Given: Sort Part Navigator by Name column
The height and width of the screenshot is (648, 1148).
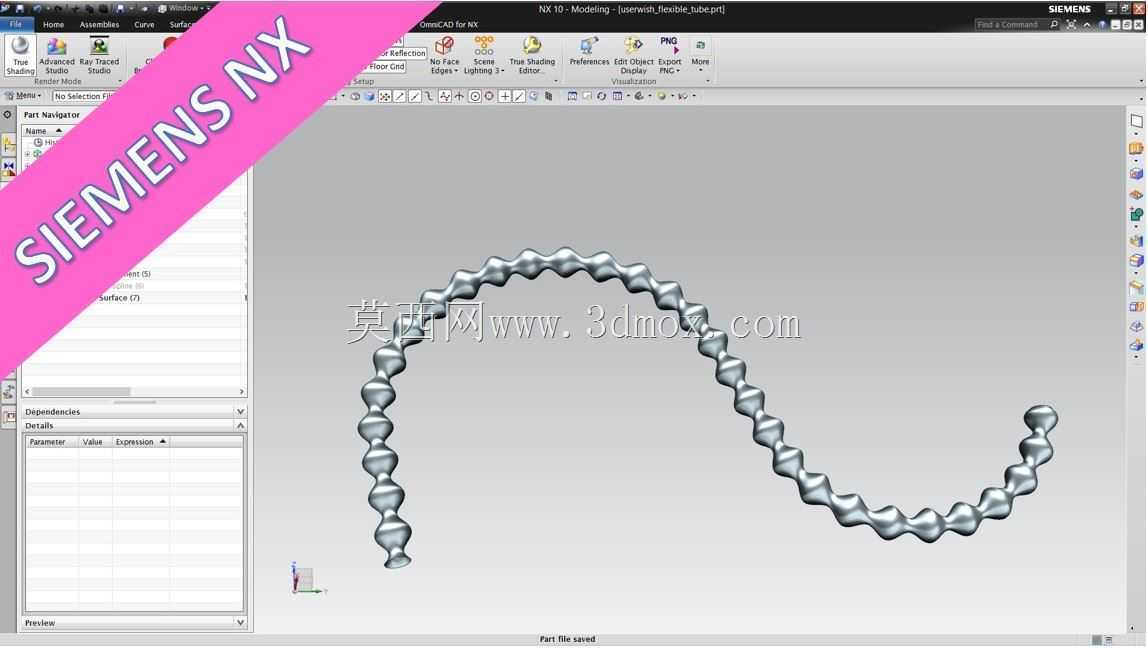Looking at the screenshot, I should coord(44,130).
